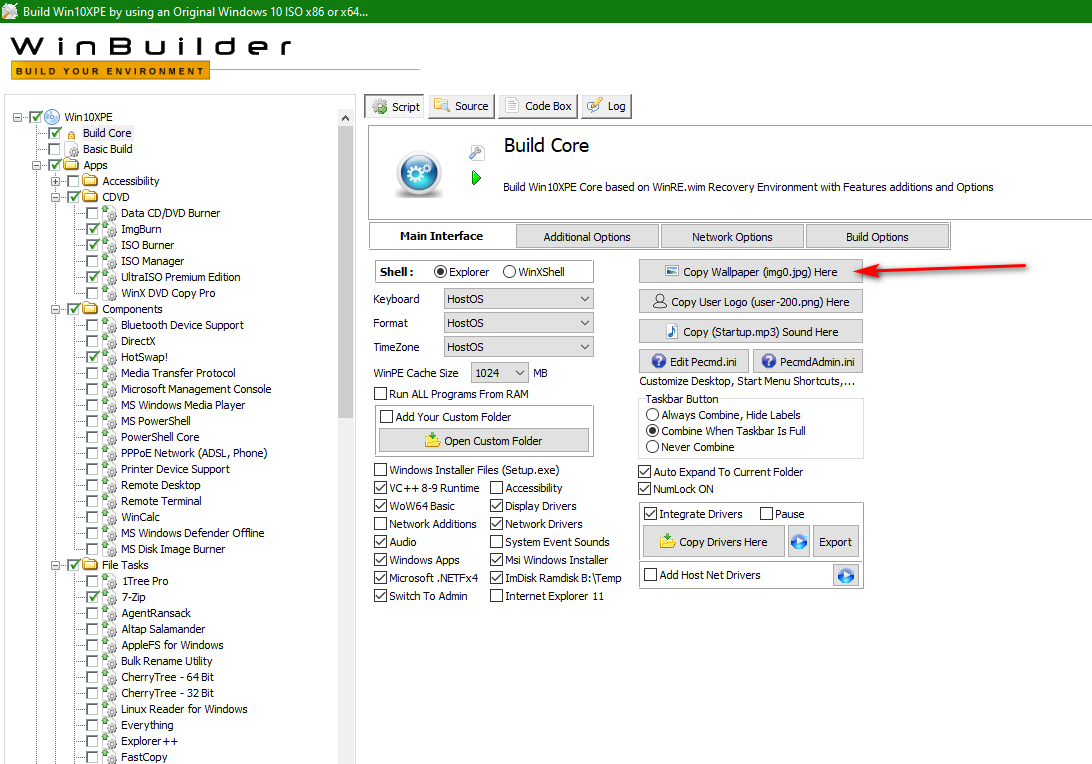
Task: Click the tree scrollbar up arrow
Action: (345, 118)
